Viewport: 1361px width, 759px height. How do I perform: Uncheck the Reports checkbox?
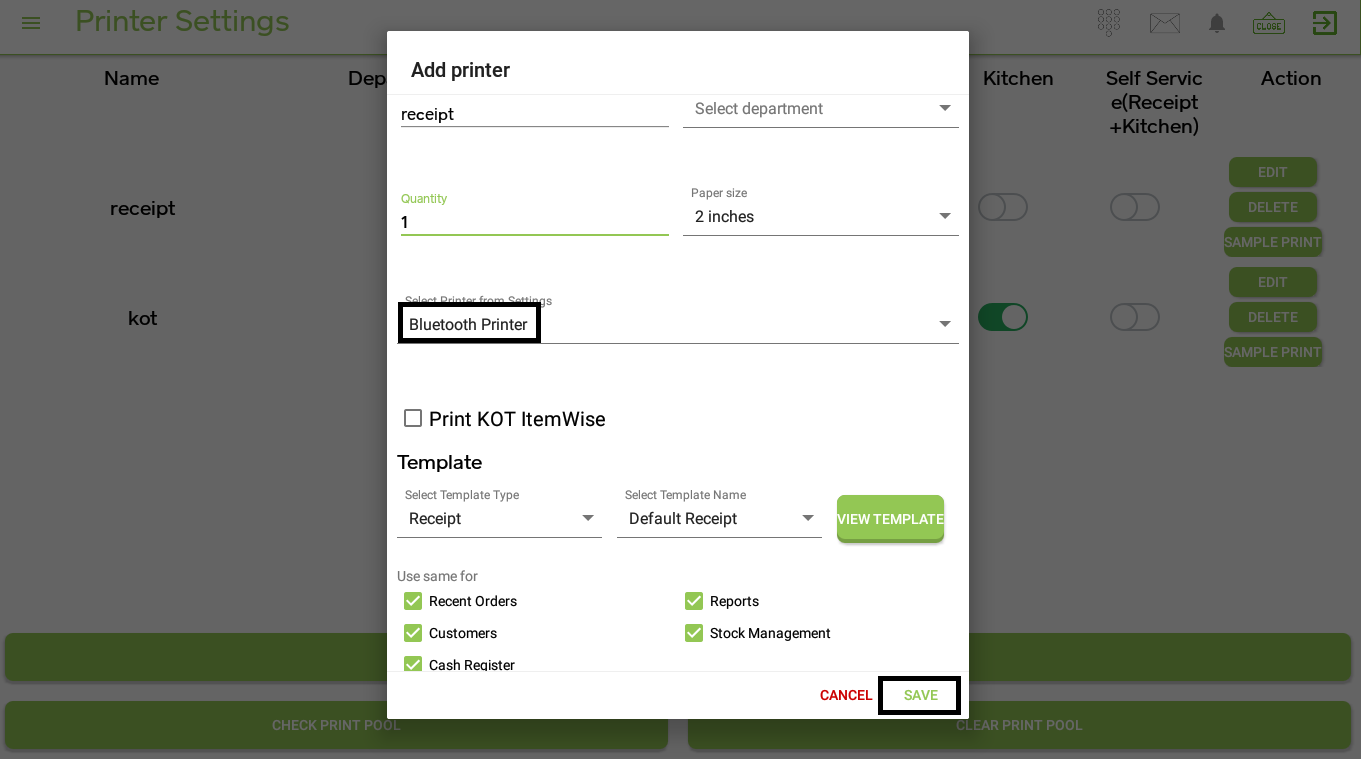tap(693, 601)
